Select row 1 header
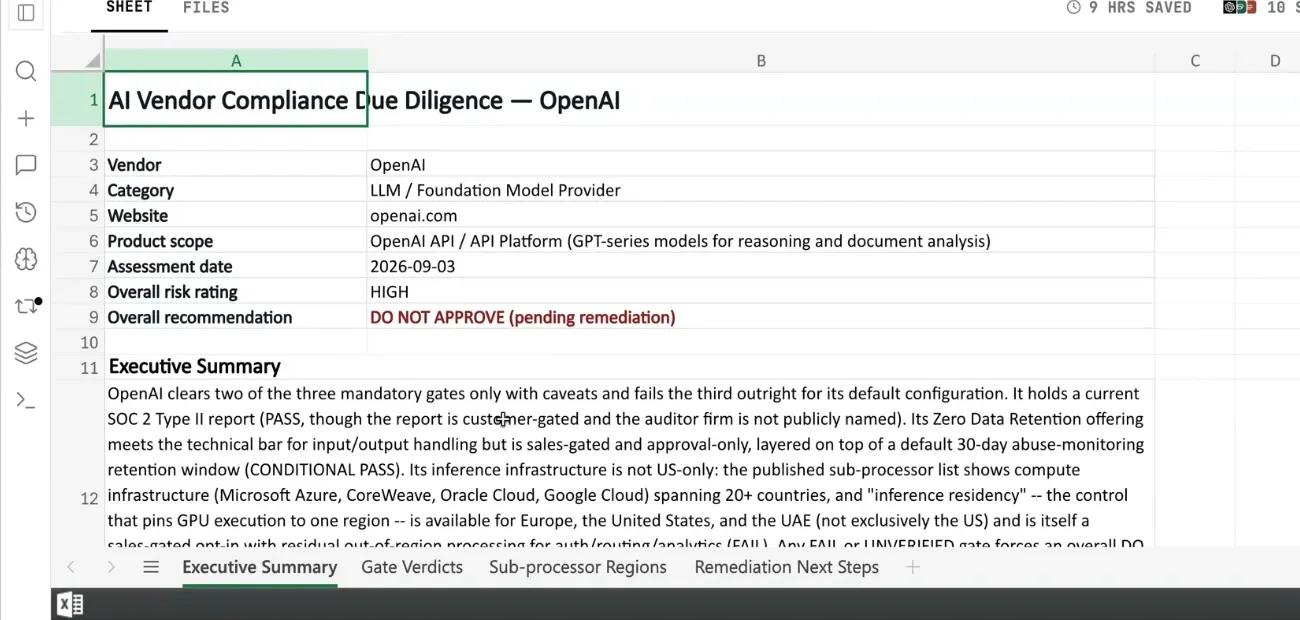This screenshot has height=620, width=1300. pos(78,99)
